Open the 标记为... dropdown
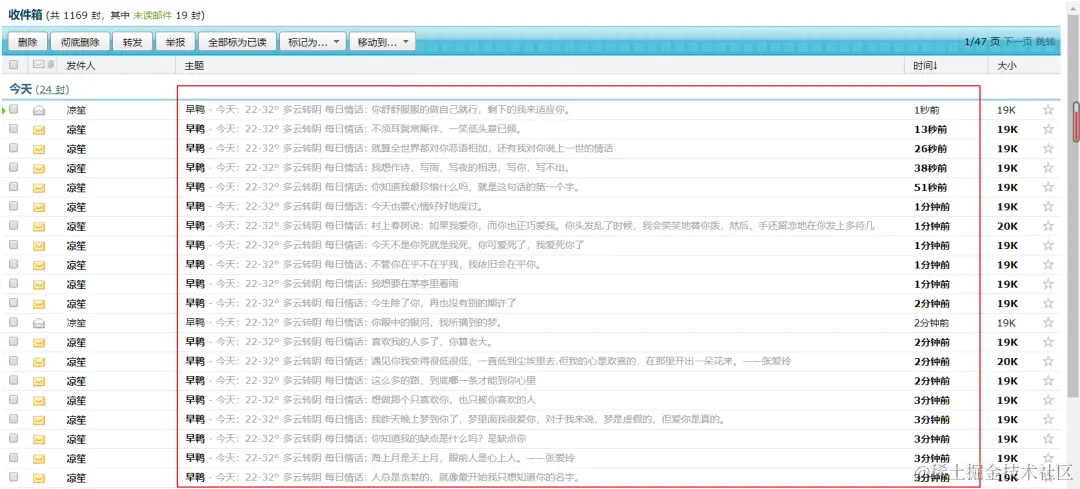Image resolution: width=1080 pixels, height=489 pixels. 312,42
